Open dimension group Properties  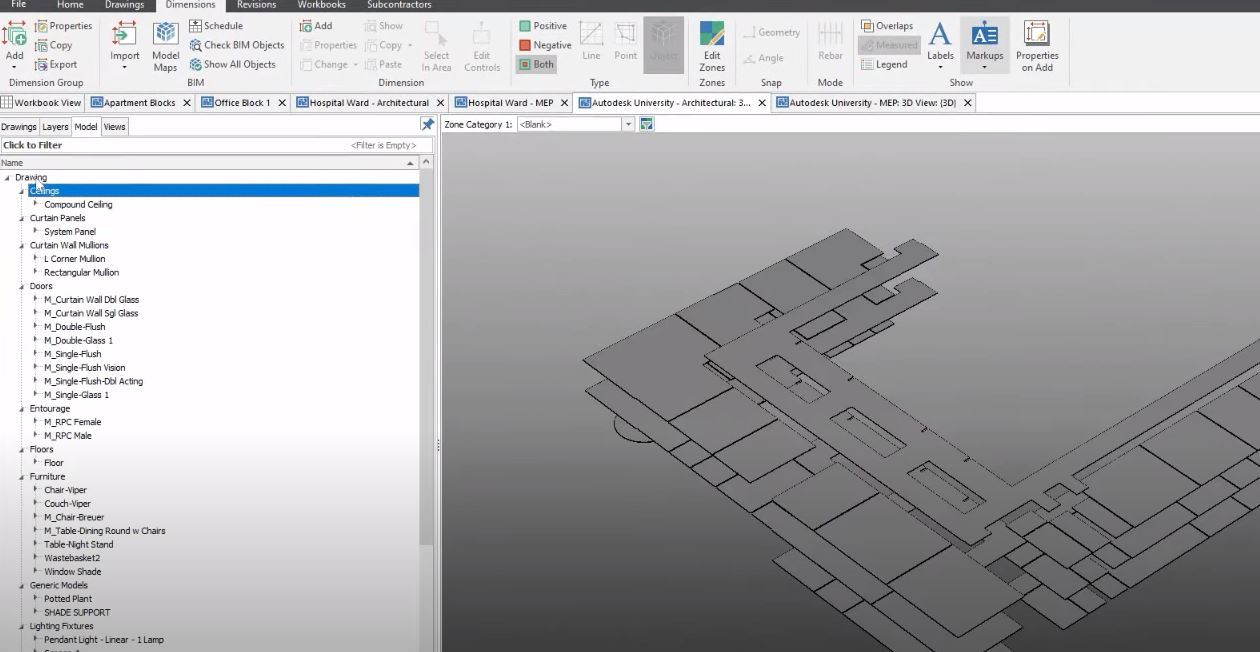[63, 26]
